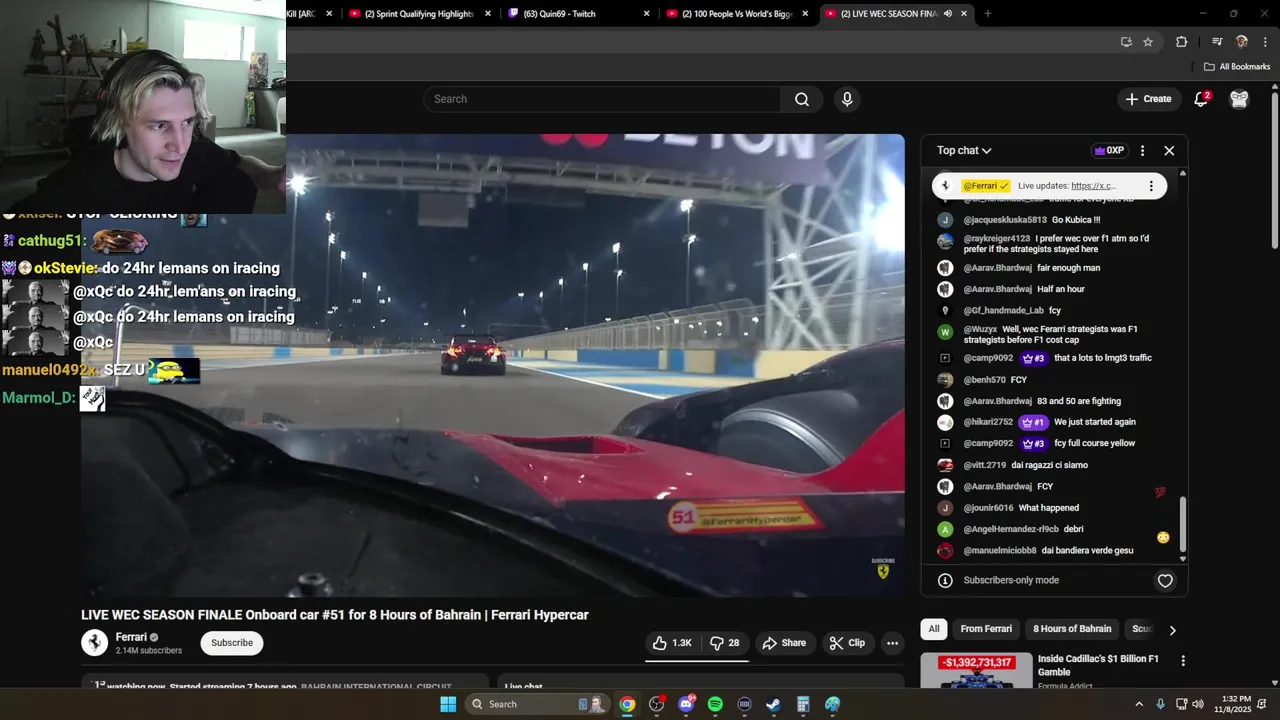Click the taskbar microphone icon
Image resolution: width=1280 pixels, height=720 pixels.
click(1160, 704)
